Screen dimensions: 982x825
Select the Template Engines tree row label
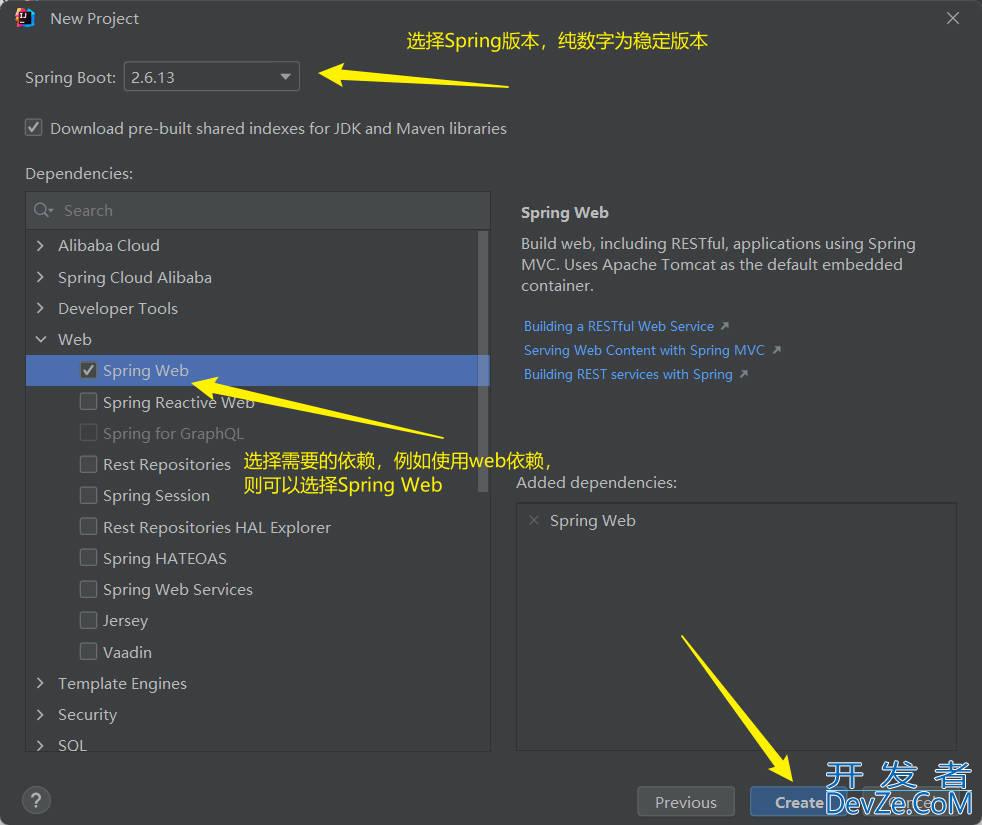tap(122, 683)
